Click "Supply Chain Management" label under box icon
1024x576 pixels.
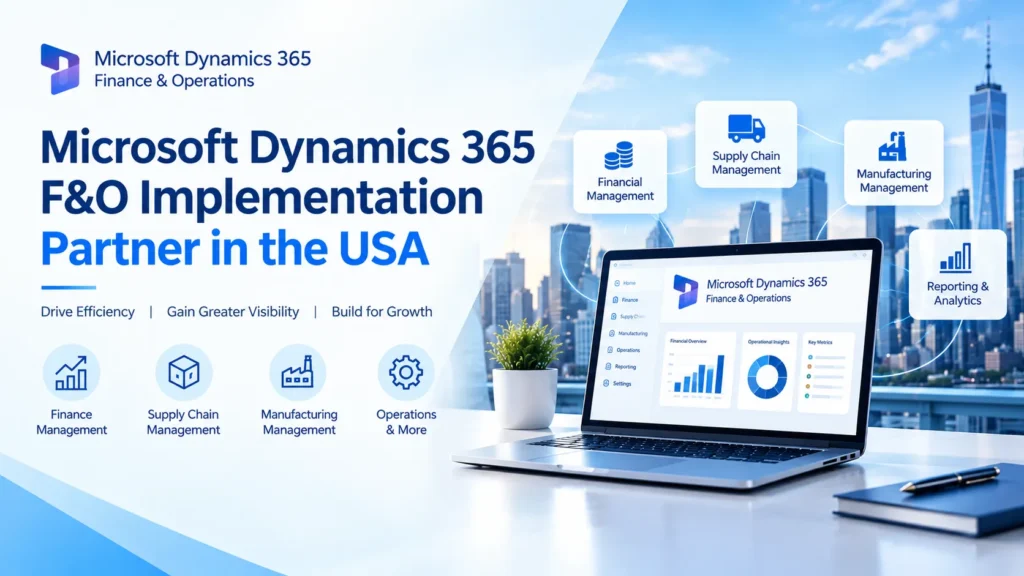(184, 422)
